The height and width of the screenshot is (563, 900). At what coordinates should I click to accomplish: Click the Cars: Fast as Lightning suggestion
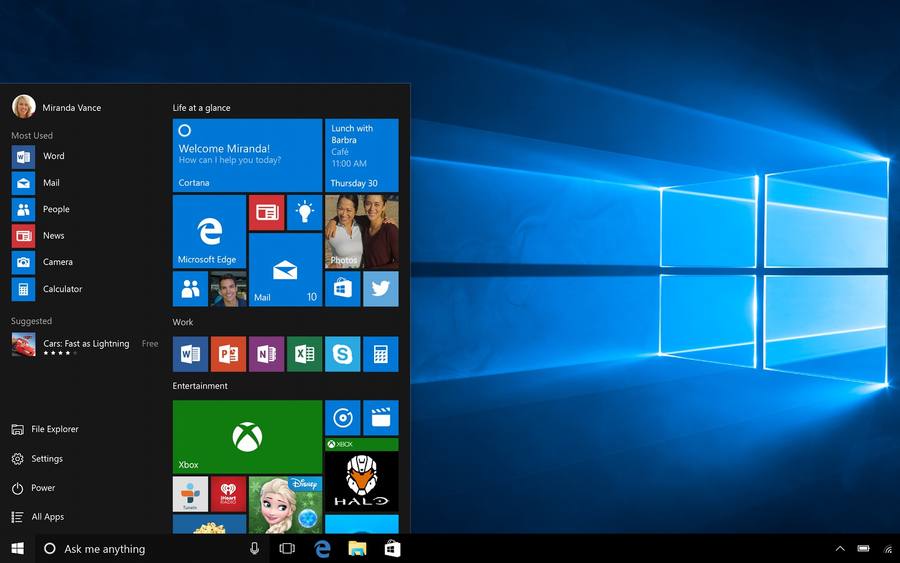coord(84,345)
